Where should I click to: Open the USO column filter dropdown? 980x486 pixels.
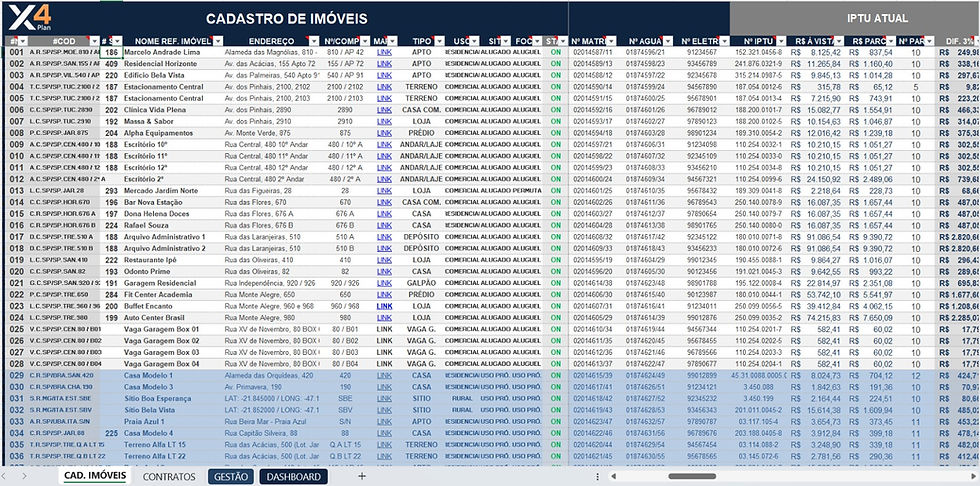[475, 41]
